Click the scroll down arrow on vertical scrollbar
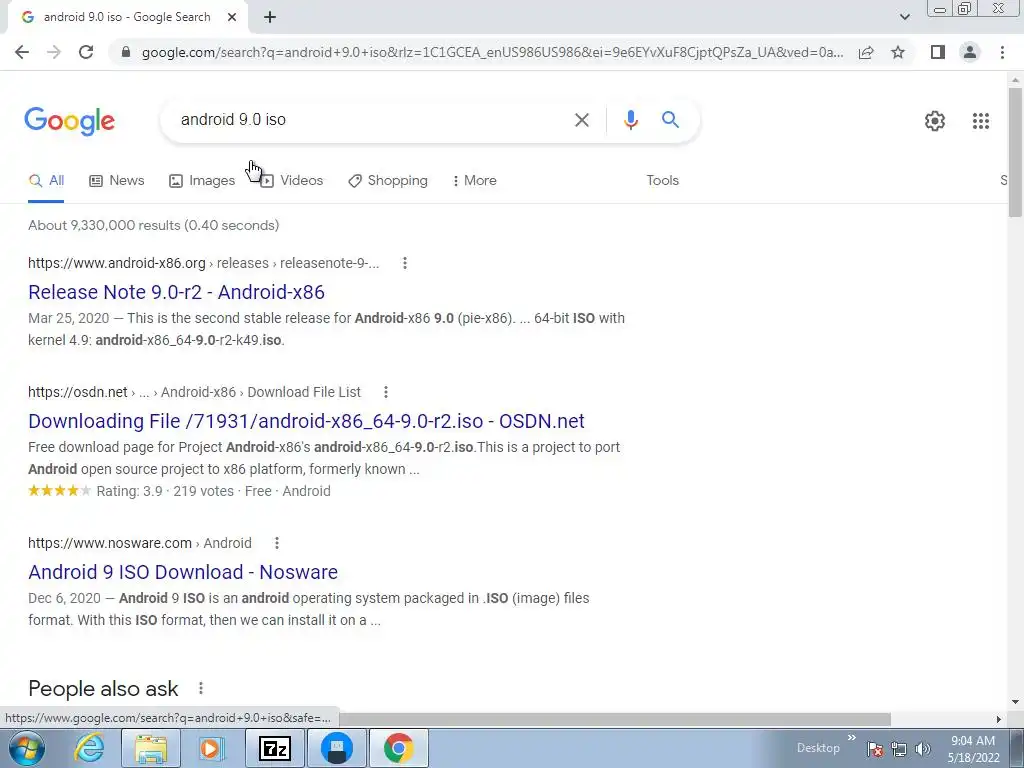The image size is (1024, 768). [1015, 702]
